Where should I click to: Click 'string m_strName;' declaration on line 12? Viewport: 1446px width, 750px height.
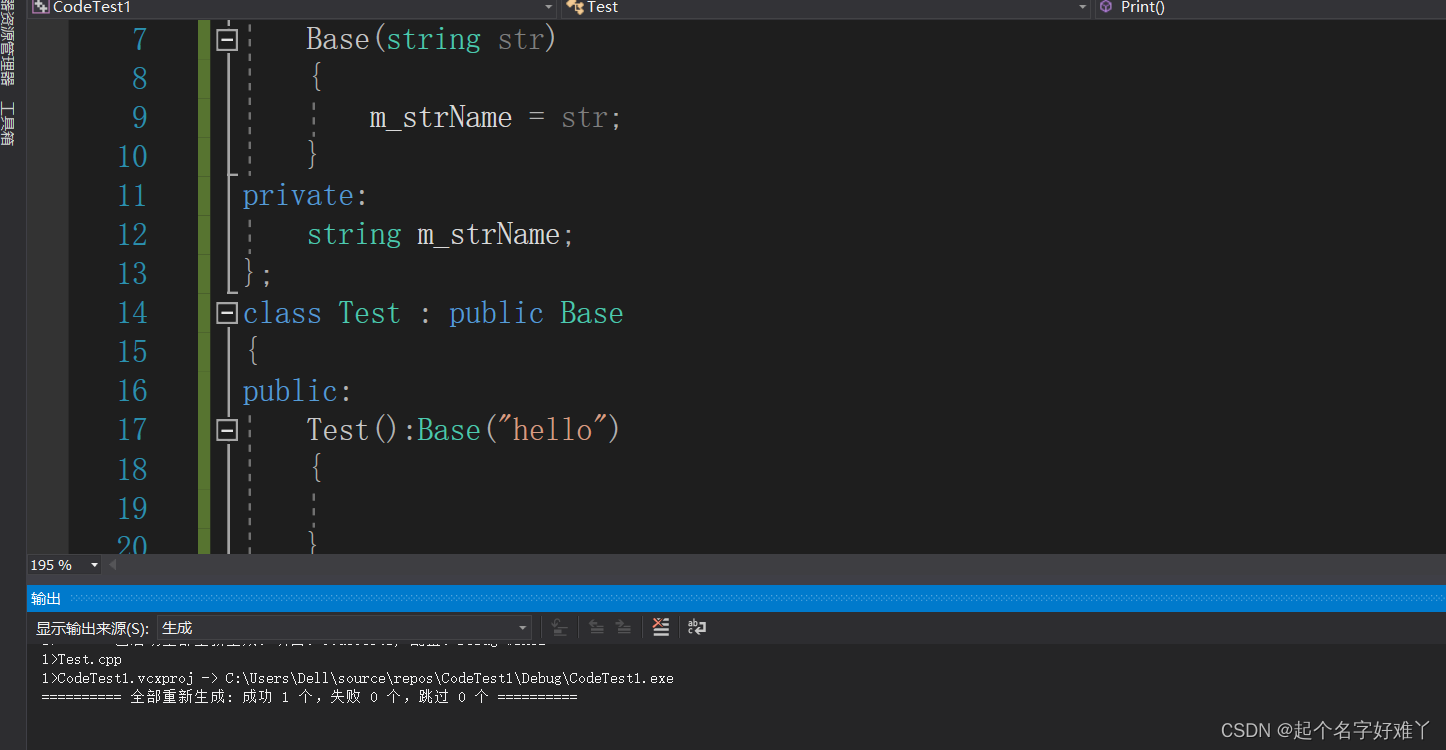(x=441, y=235)
